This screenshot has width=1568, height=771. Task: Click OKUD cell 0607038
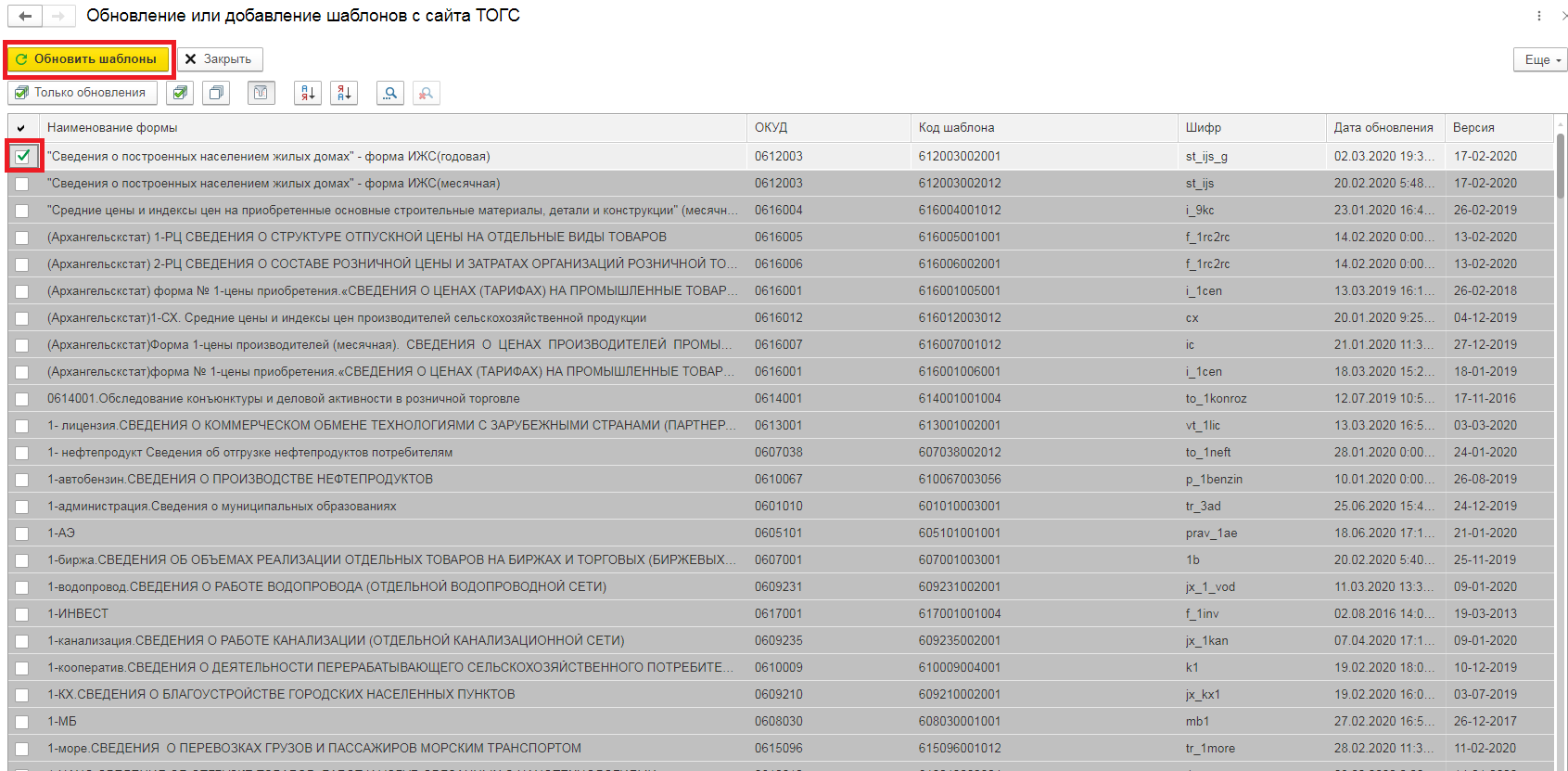779,453
